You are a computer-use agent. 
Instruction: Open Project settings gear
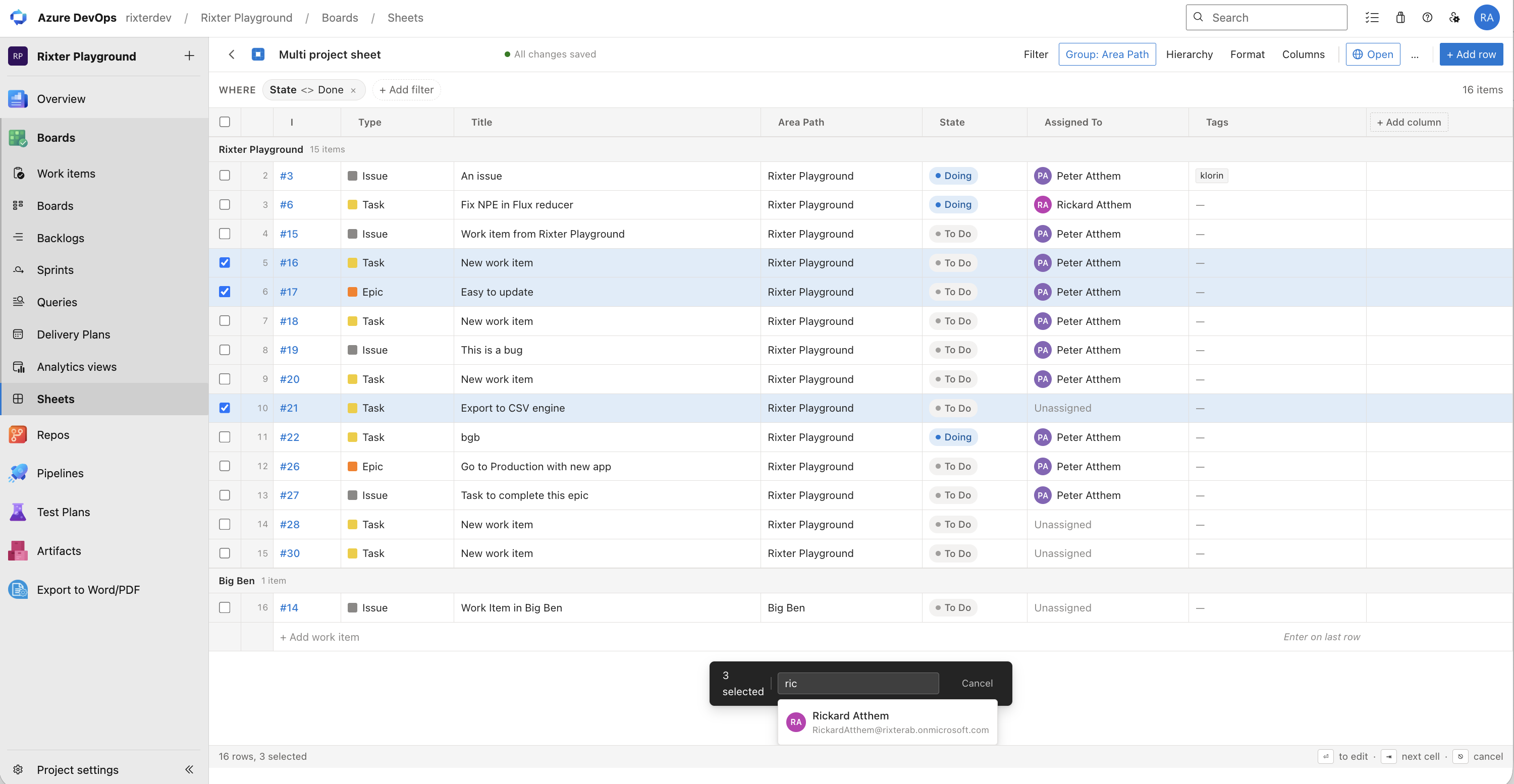(18, 770)
